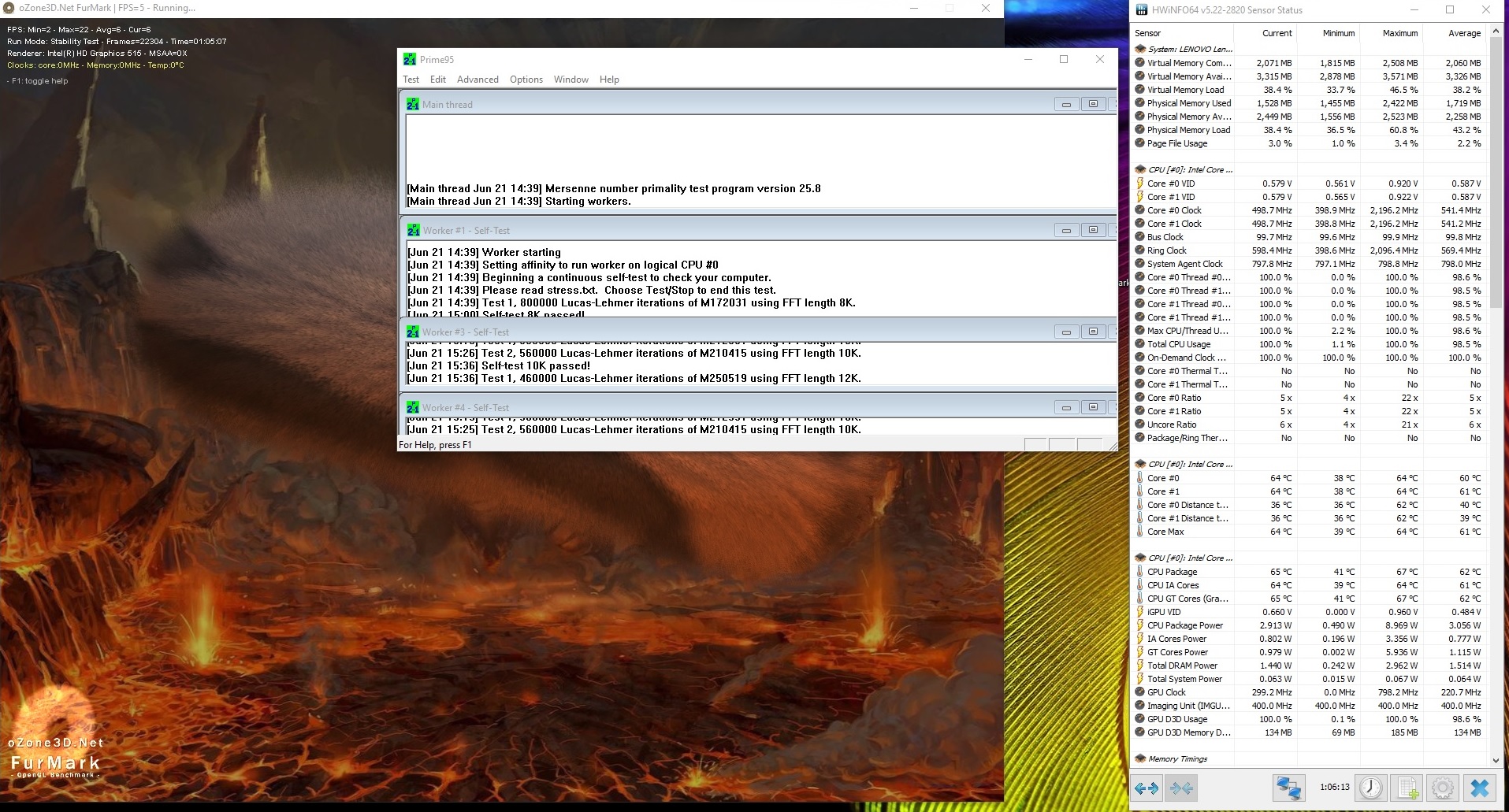Screen dimensions: 1509x812
Task: Click the thermometer icon beside CPU Package
Action: (1139, 572)
